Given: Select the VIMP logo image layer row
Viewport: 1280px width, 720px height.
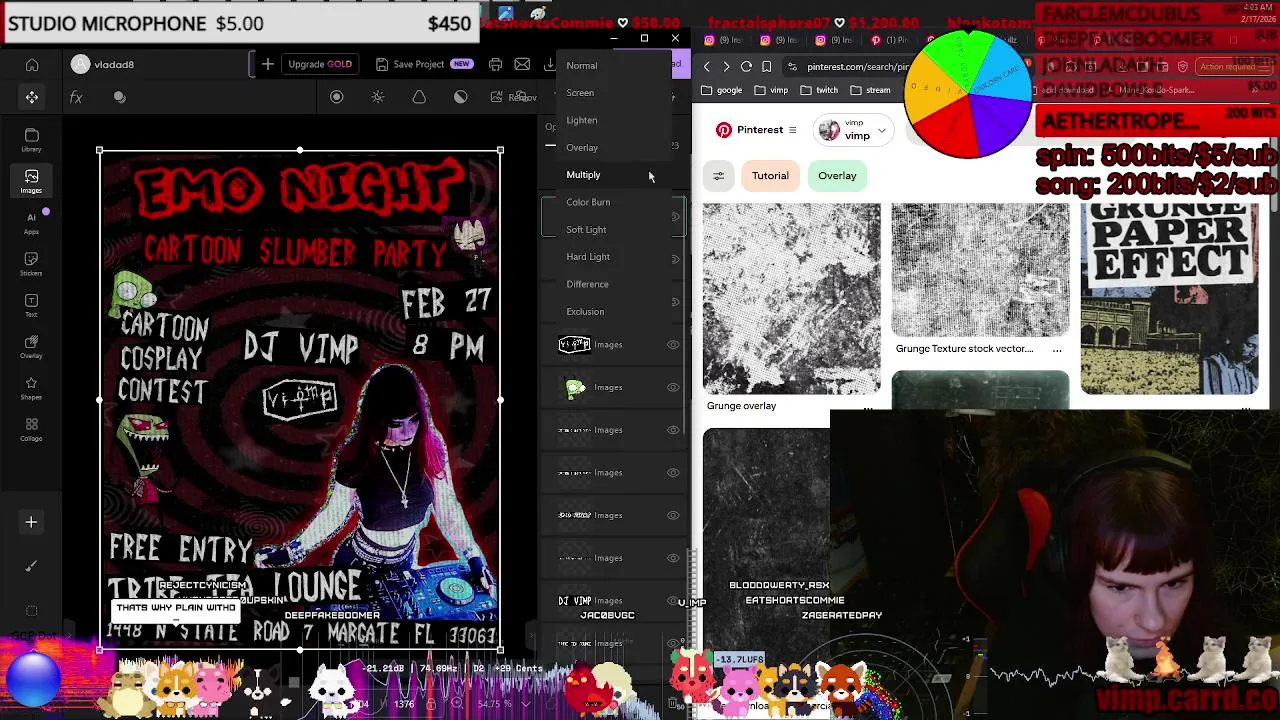Looking at the screenshot, I should pos(613,344).
